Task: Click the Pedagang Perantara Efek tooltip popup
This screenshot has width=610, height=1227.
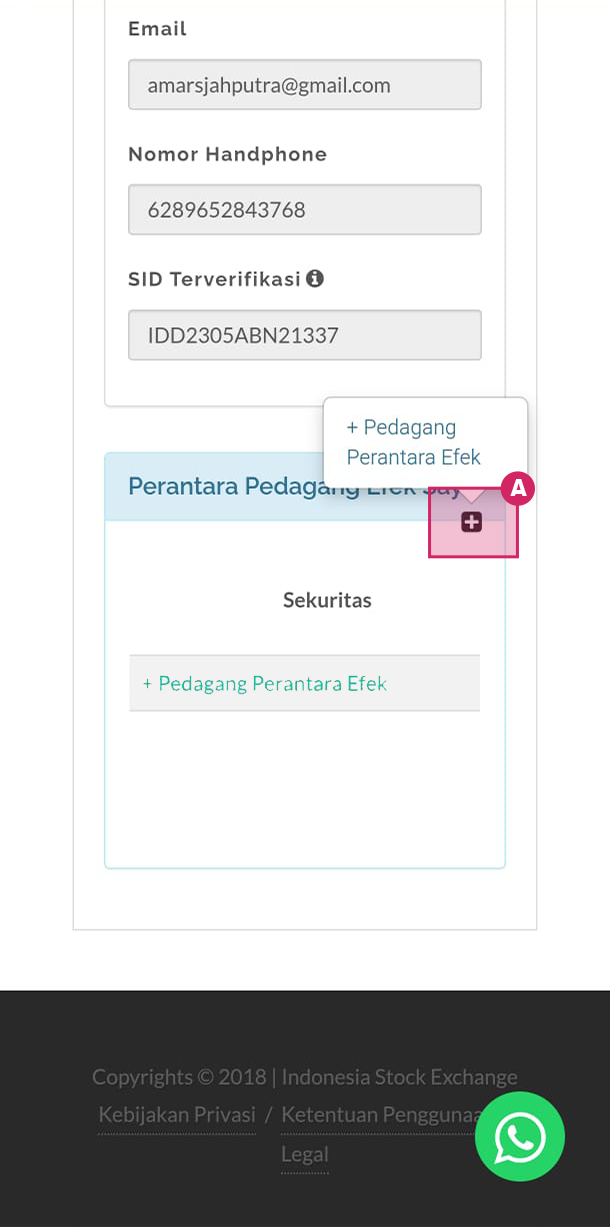Action: pos(424,442)
